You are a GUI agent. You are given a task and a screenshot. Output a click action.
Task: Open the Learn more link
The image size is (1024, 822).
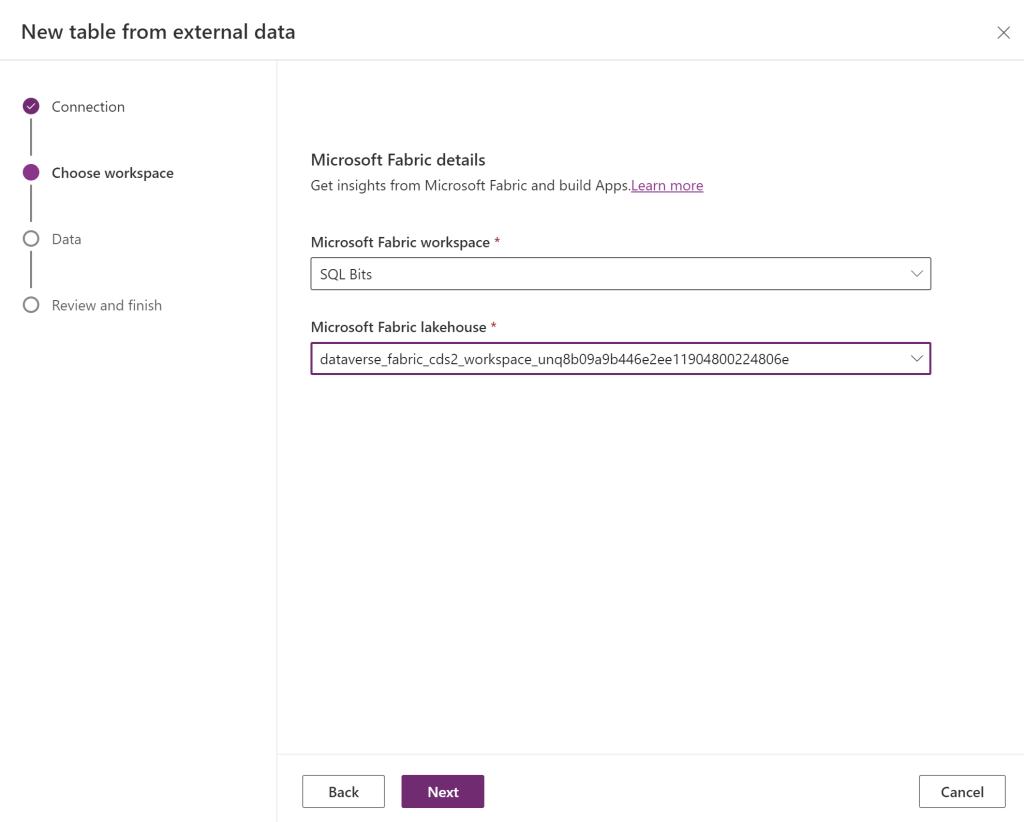[x=667, y=186]
